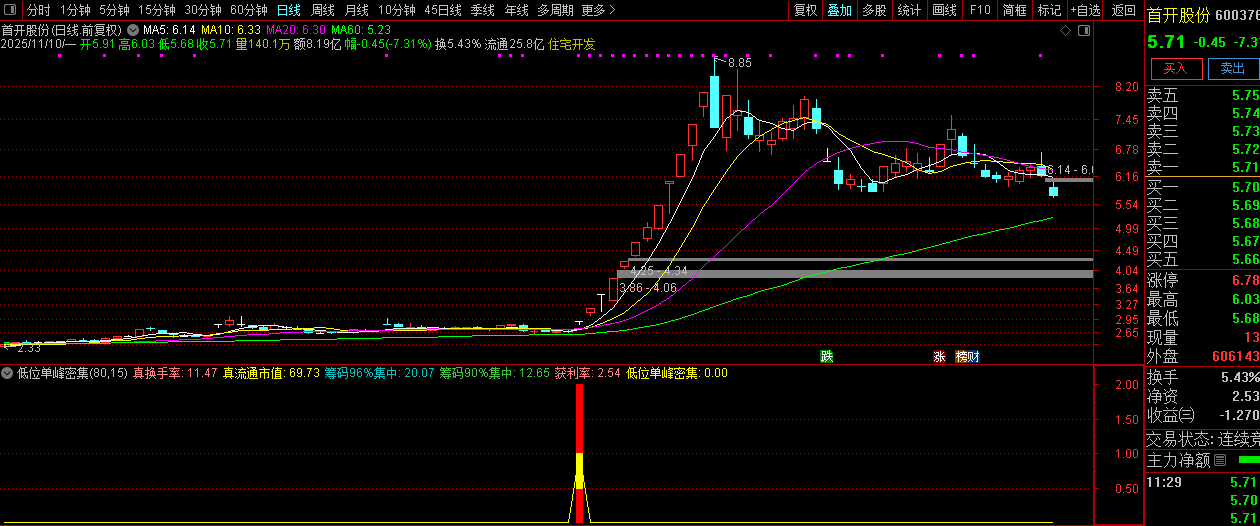Click the 交易状态 status row

coord(1202,439)
